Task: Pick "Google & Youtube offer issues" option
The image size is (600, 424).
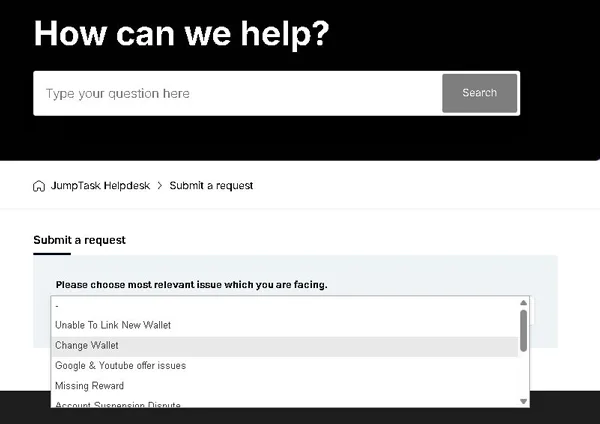Action: 120,365
